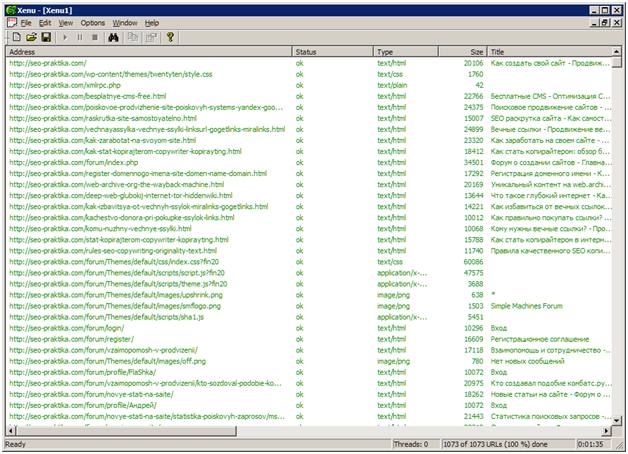
Task: Click the text/plain type cell
Action: pyautogui.click(x=392, y=85)
